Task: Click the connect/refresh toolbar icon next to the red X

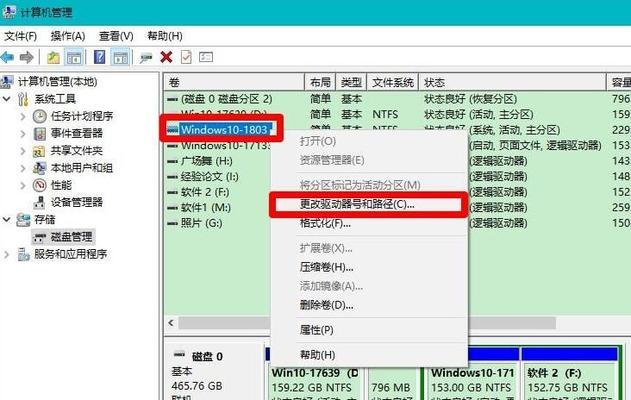Action: [146, 58]
